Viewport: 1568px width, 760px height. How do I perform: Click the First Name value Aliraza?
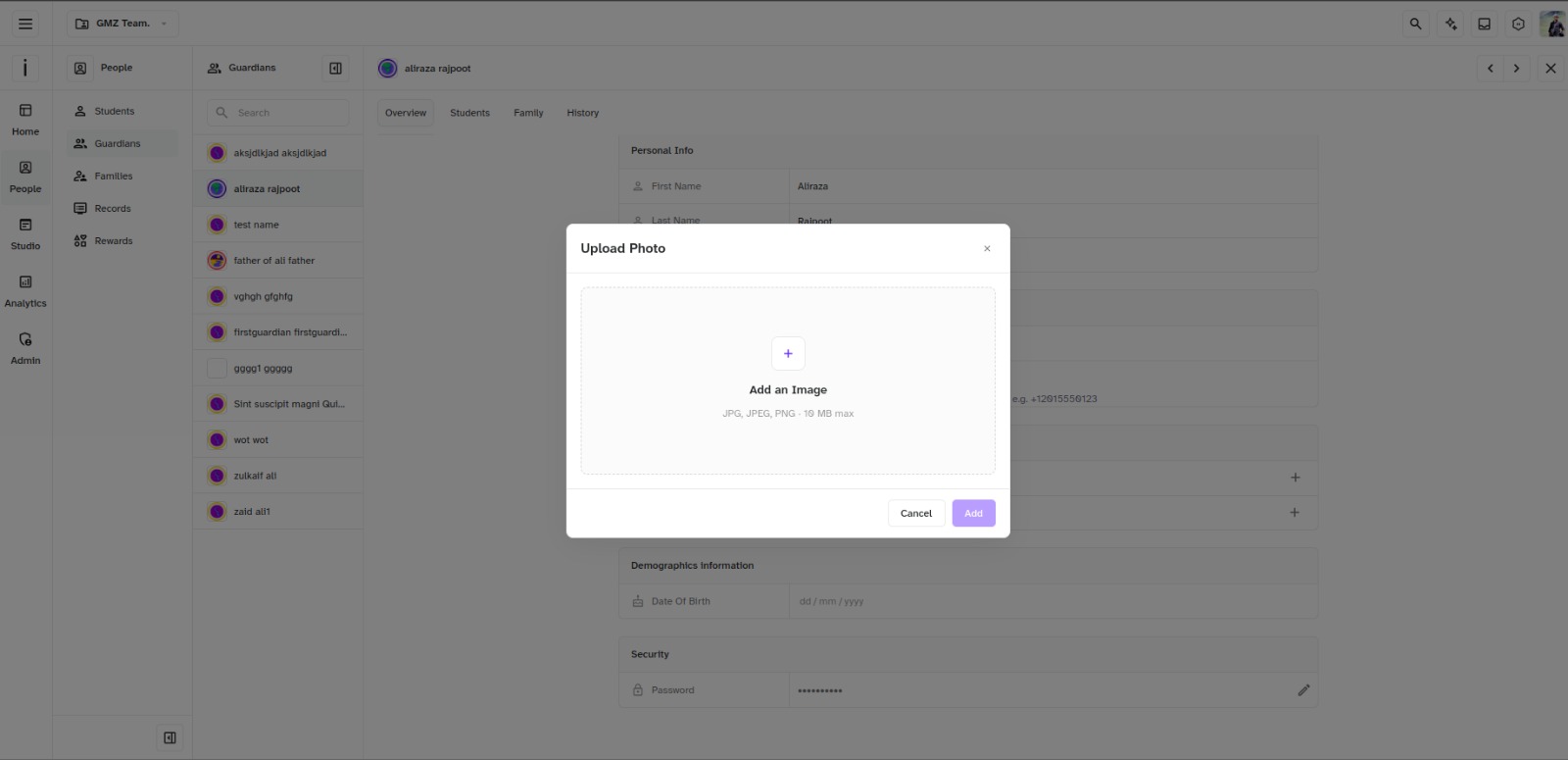(812, 186)
